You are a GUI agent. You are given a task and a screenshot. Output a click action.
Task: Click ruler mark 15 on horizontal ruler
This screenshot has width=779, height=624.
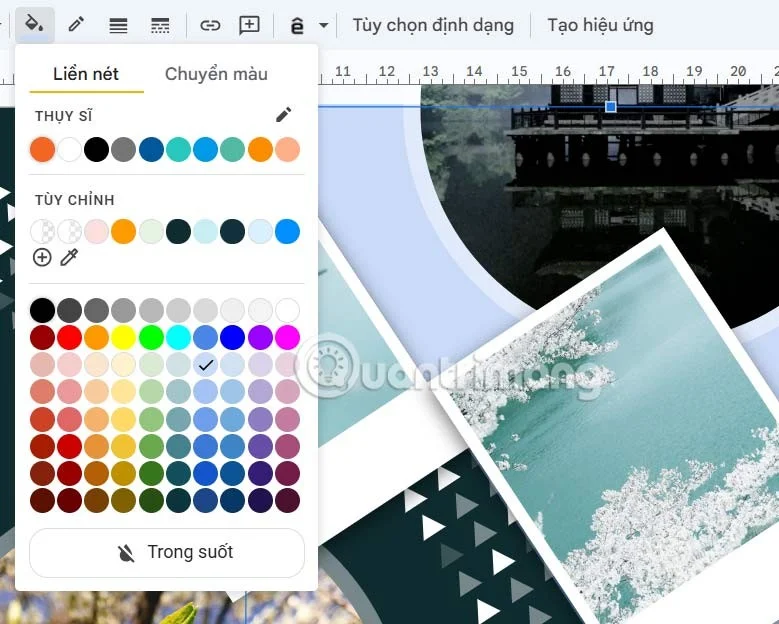519,72
